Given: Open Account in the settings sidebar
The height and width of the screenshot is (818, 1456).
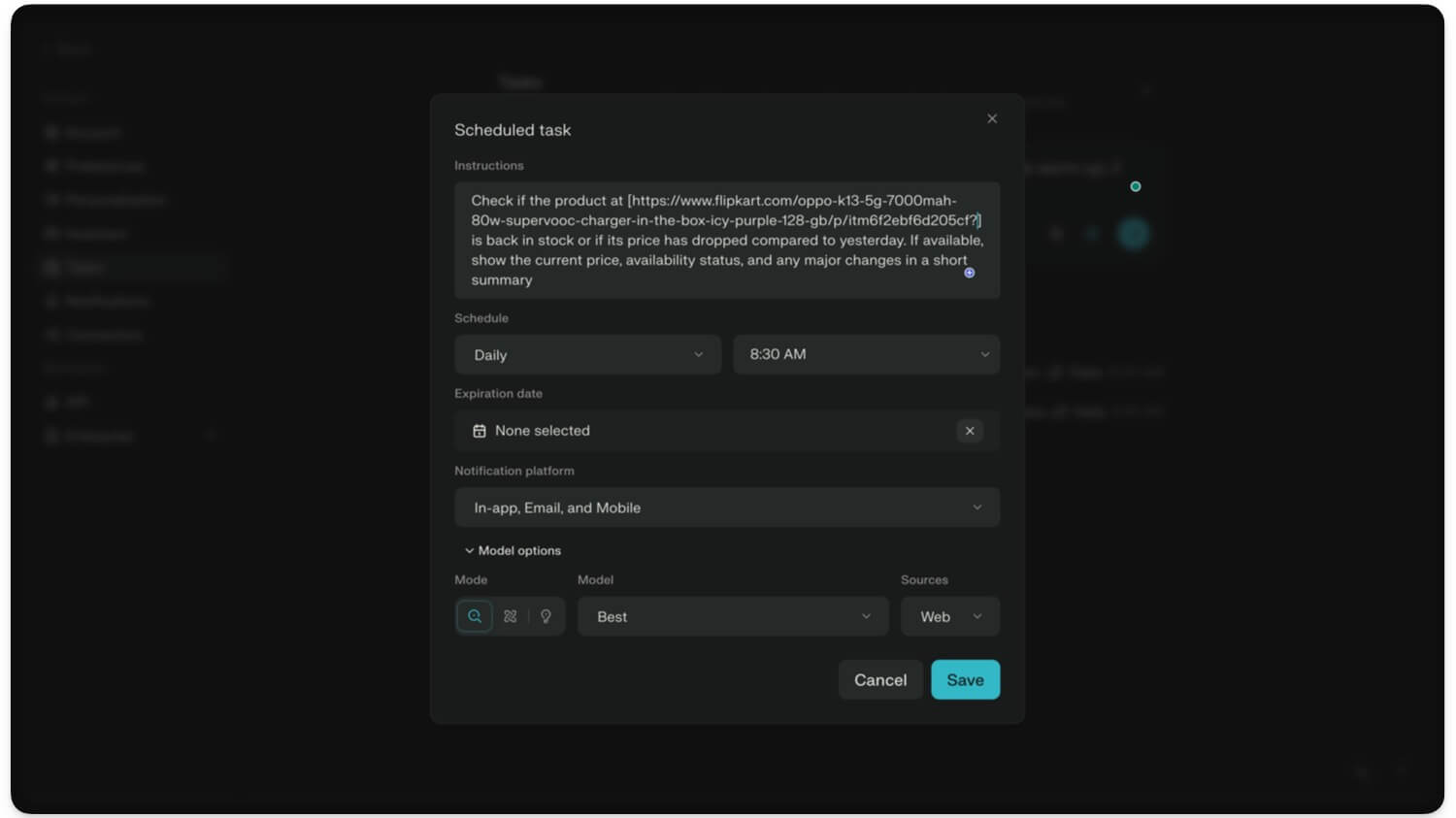Looking at the screenshot, I should click(92, 132).
